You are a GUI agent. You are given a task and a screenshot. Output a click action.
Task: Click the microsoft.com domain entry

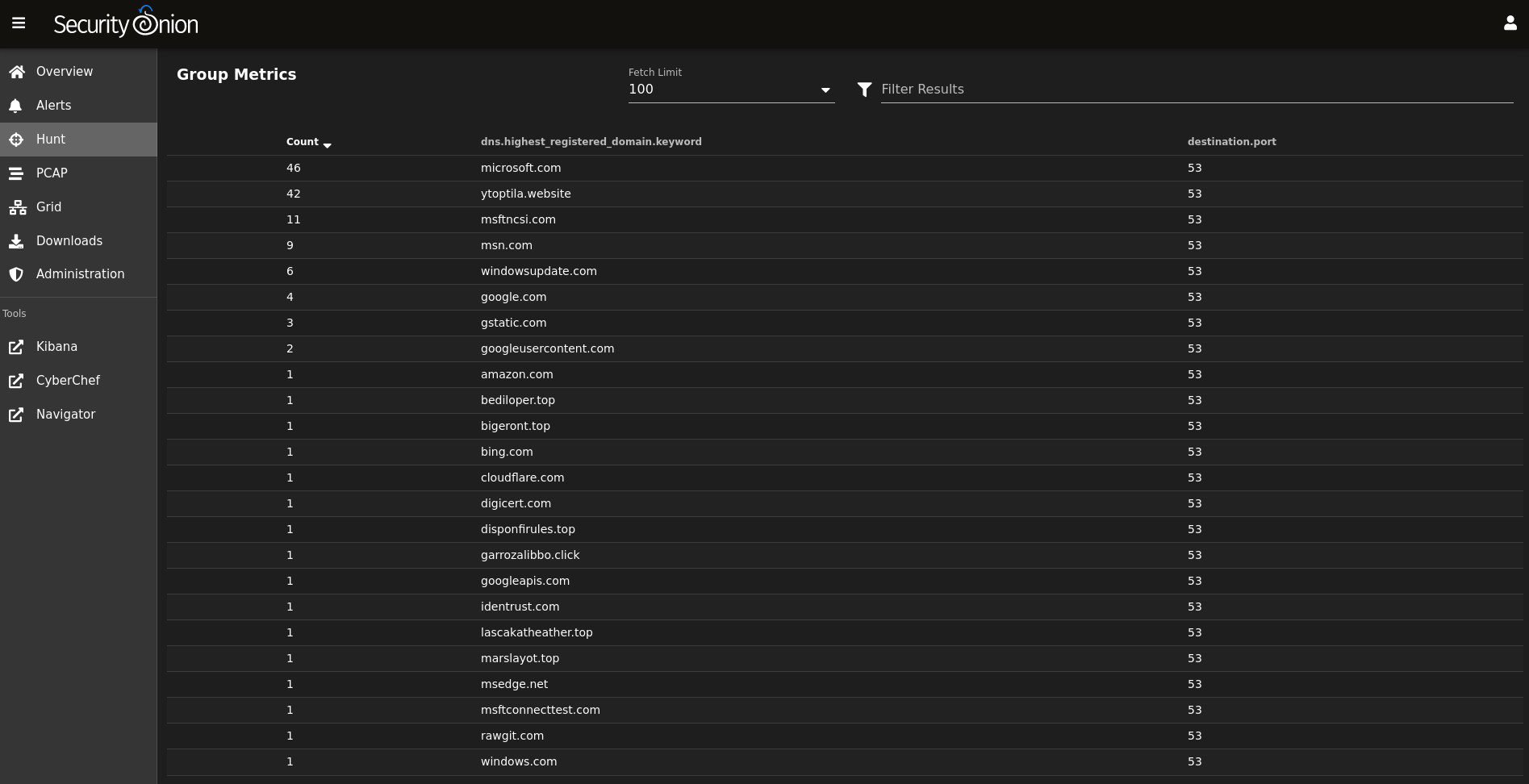click(x=520, y=168)
